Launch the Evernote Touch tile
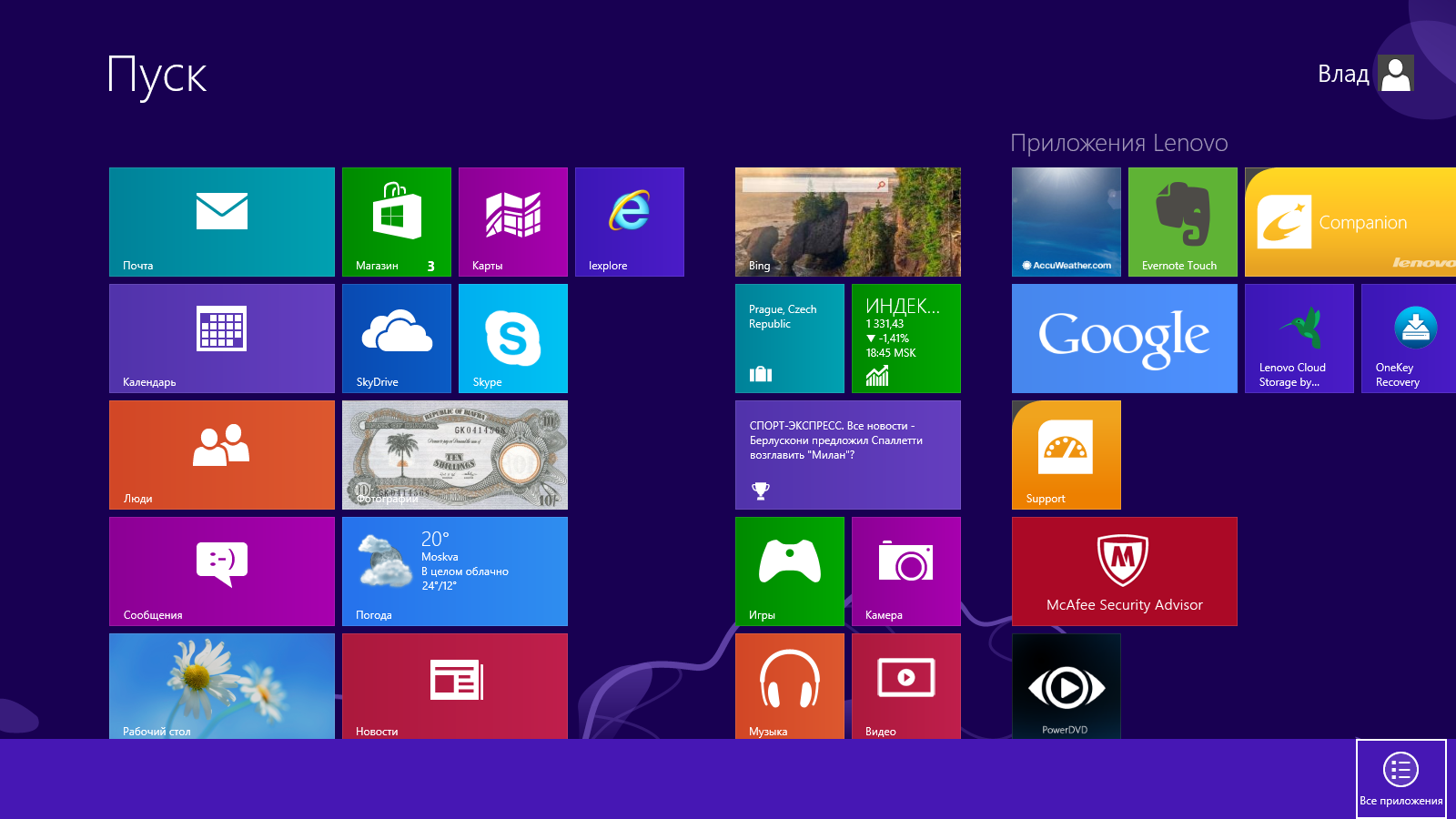Screen dimensions: 1456x819 [1183, 222]
